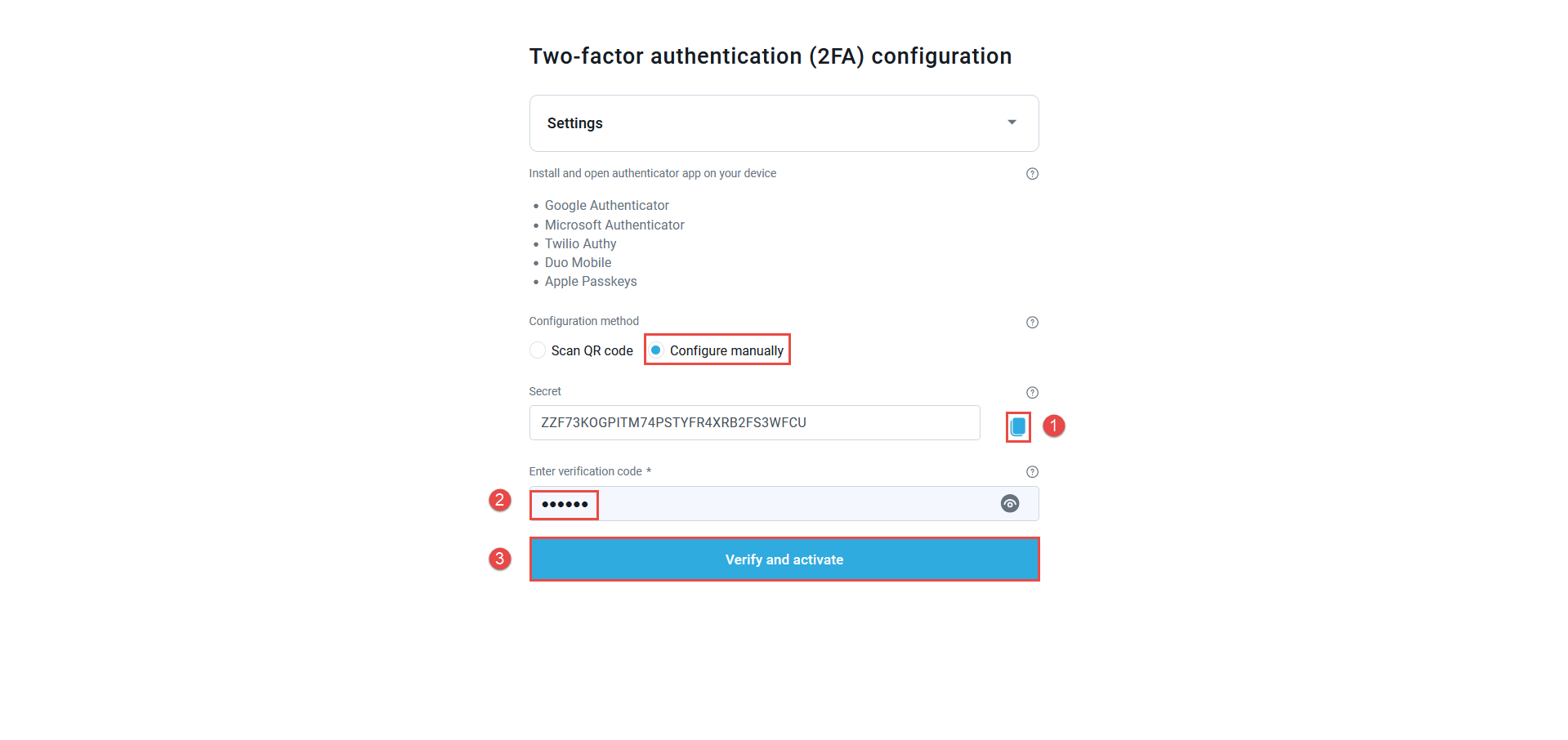Screen dimensions: 1568x740
Task: Select the Configure manually option
Action: click(656, 350)
